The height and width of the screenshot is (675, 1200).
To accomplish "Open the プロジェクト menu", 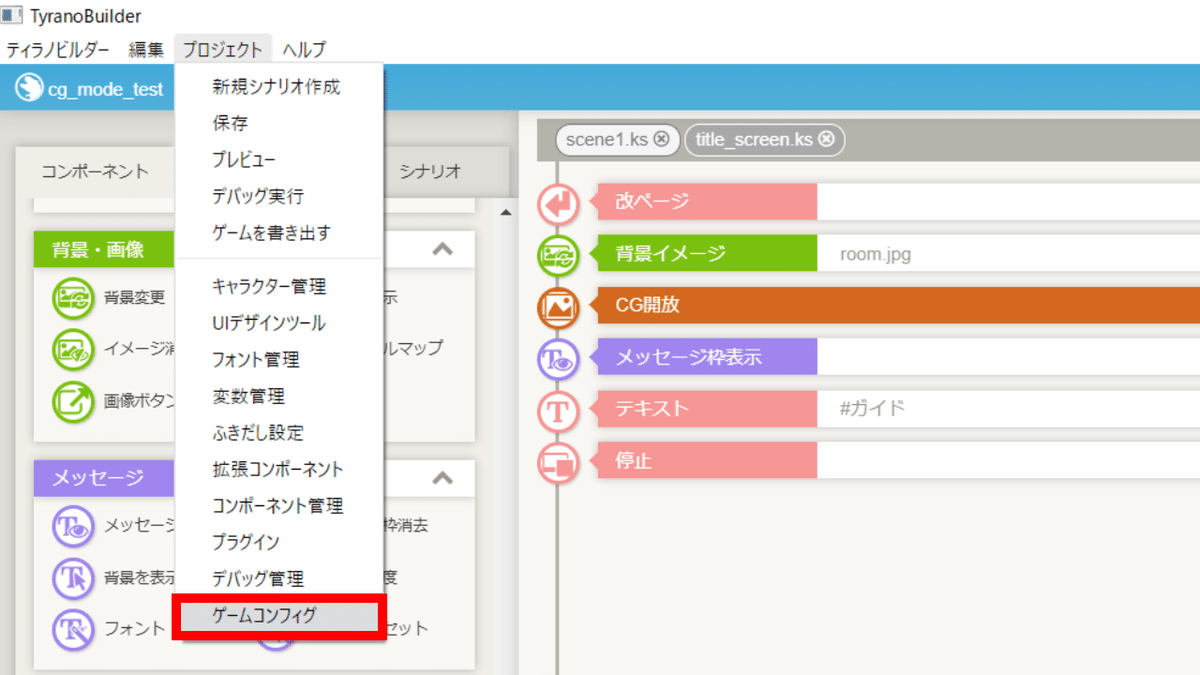I will tap(223, 49).
